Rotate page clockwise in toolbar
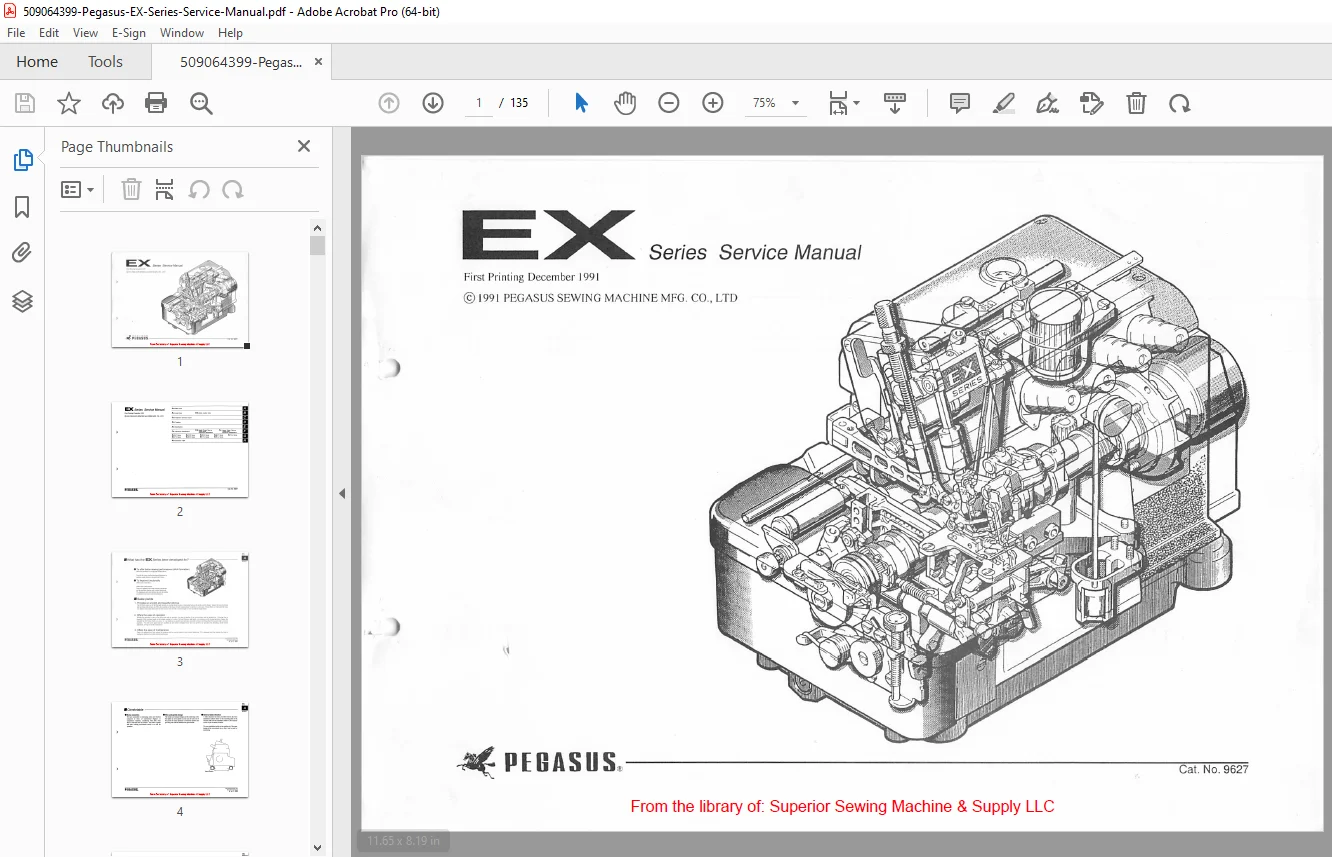Image resolution: width=1332 pixels, height=857 pixels. pyautogui.click(x=1180, y=103)
